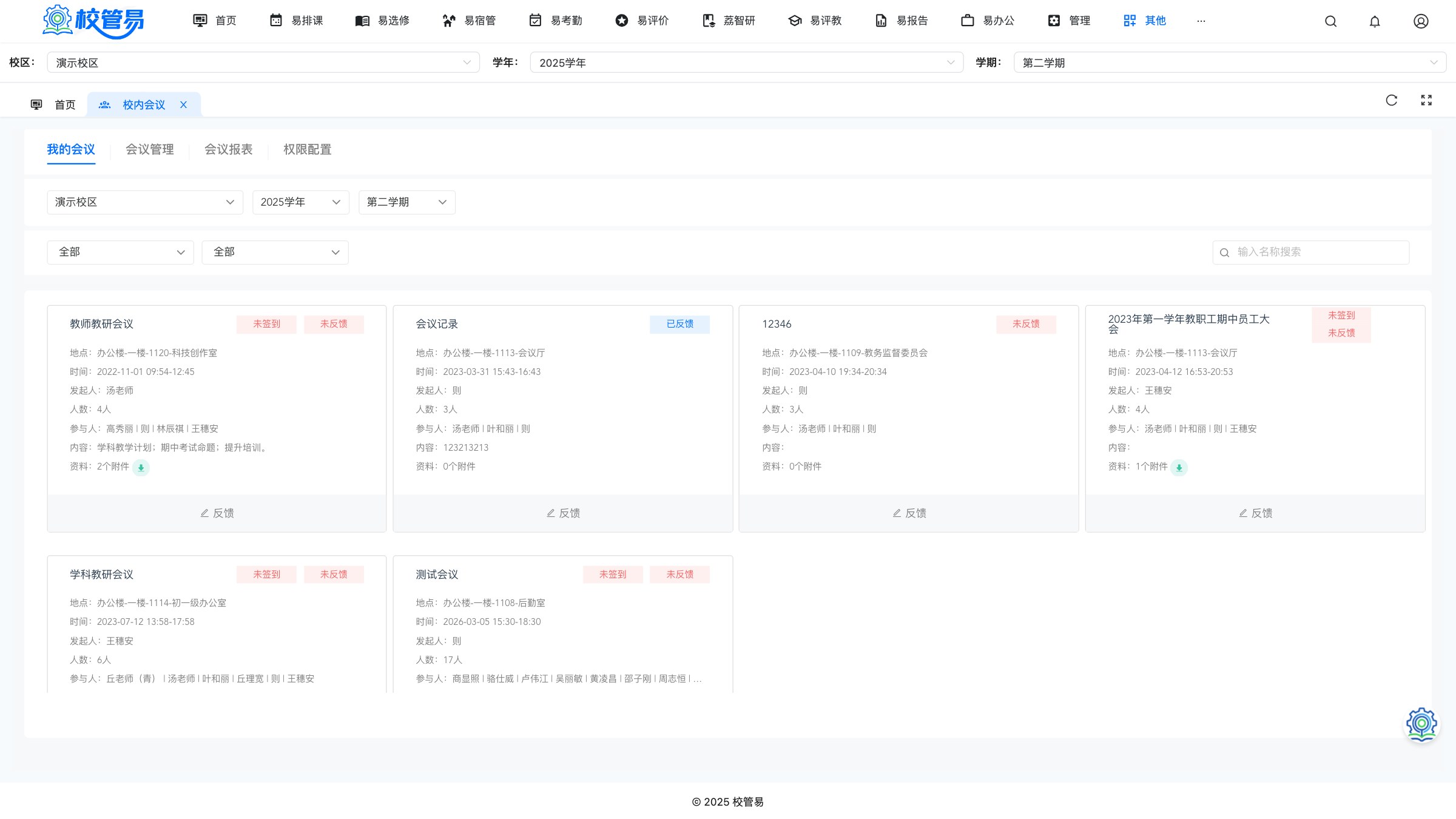Show more menus via the ellipsis
Image resolution: width=1456 pixels, height=819 pixels.
(1201, 21)
